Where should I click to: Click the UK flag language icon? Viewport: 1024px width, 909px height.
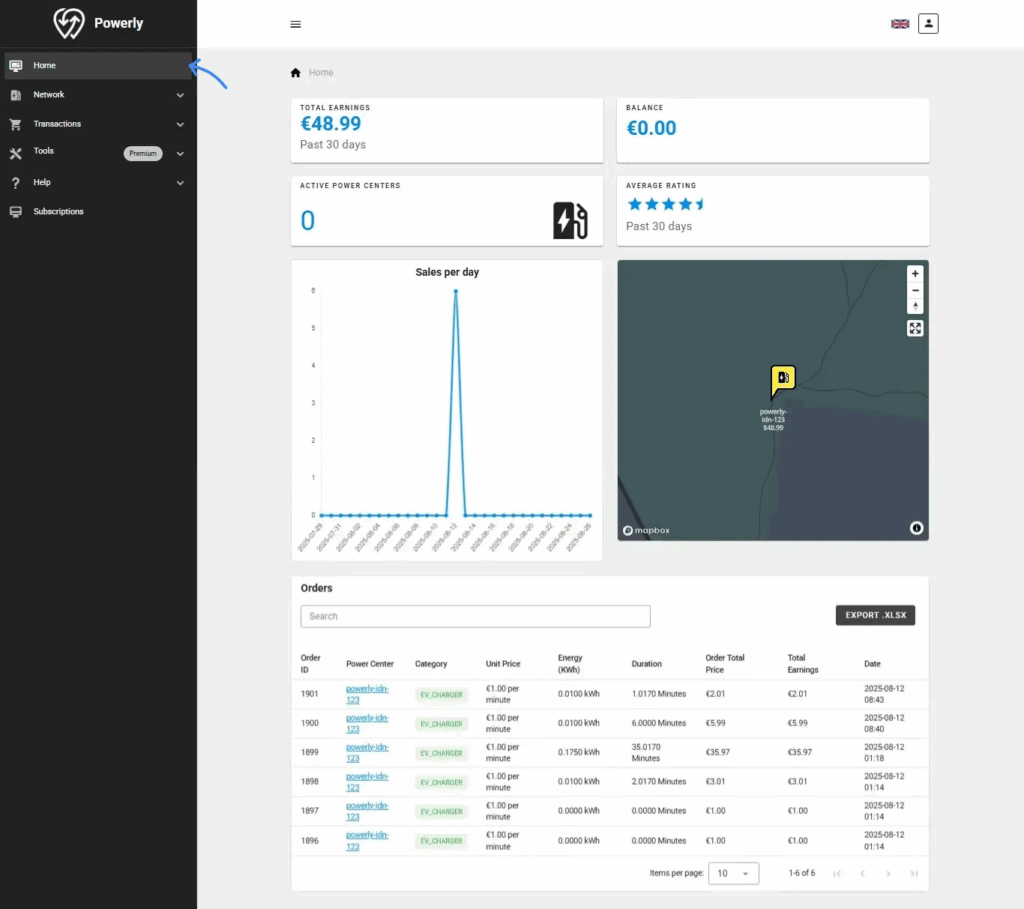pyautogui.click(x=900, y=24)
